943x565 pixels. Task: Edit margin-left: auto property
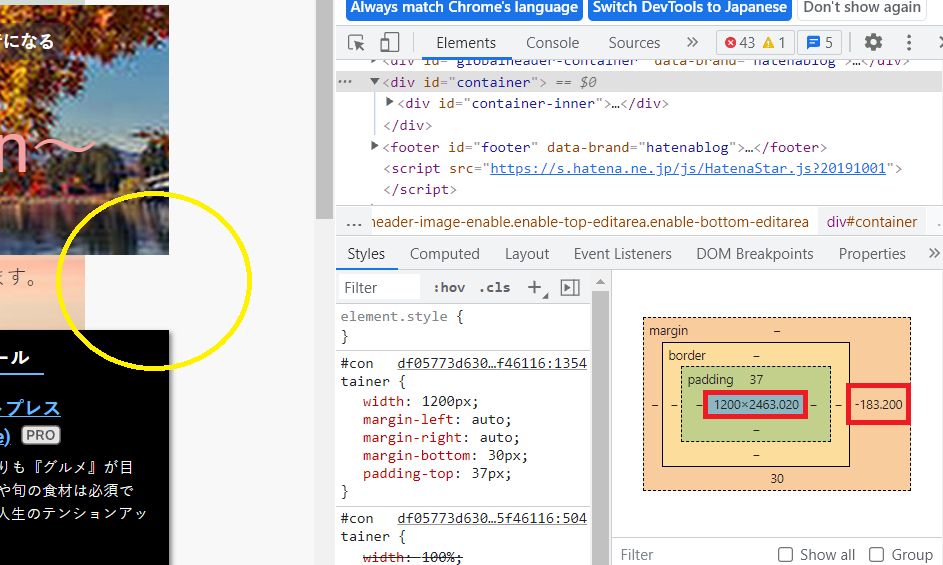(x=437, y=419)
